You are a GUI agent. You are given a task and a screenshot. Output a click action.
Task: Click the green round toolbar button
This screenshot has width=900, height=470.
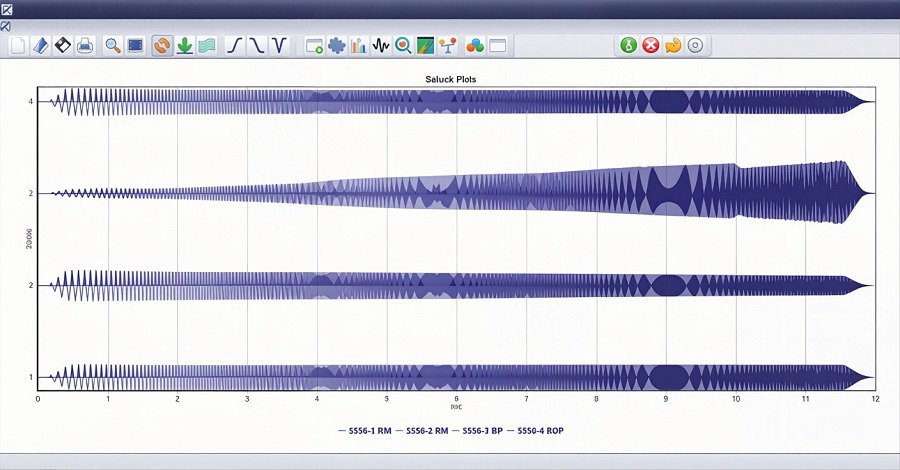tap(629, 45)
